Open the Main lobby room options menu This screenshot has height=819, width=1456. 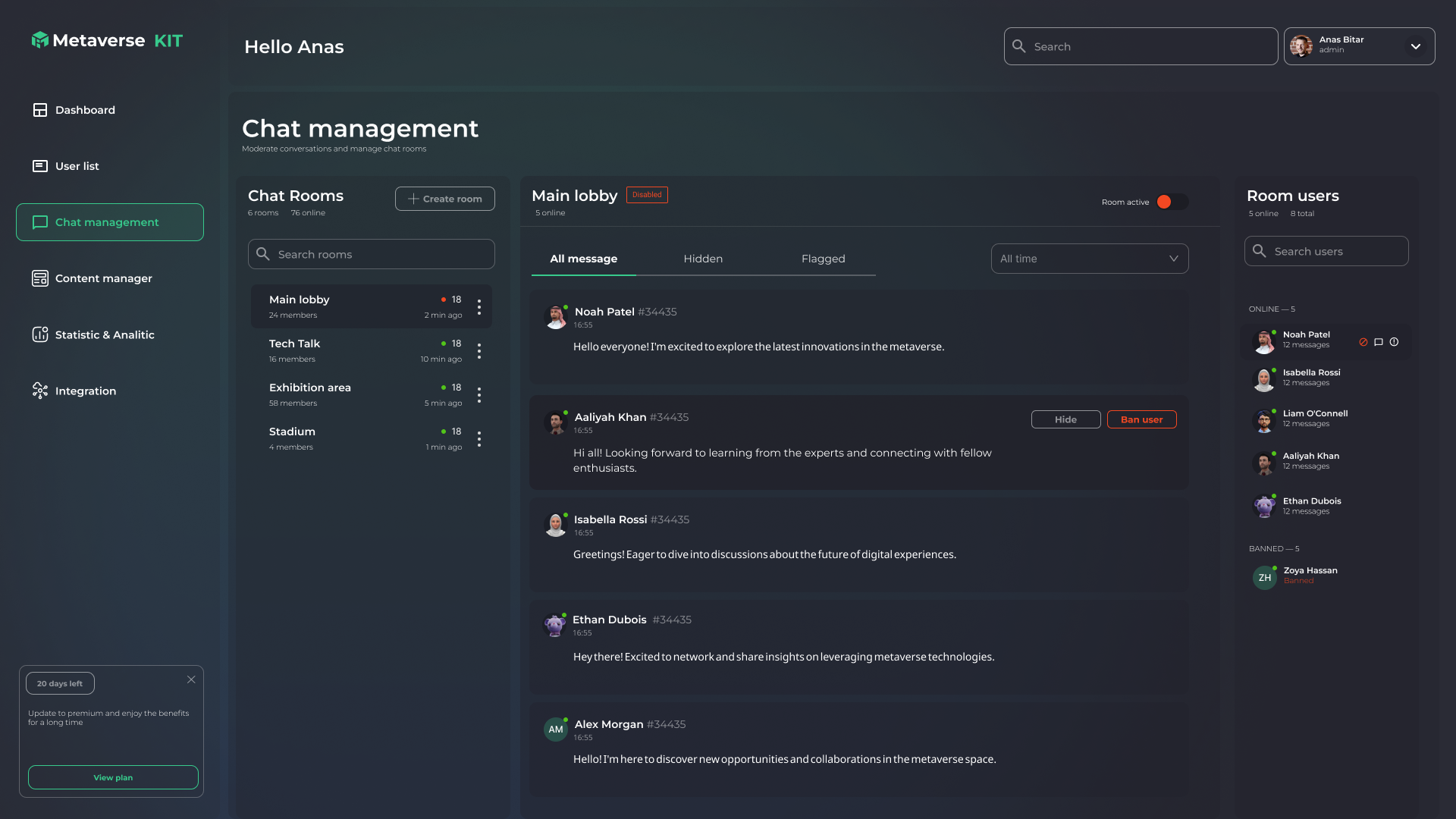point(479,306)
